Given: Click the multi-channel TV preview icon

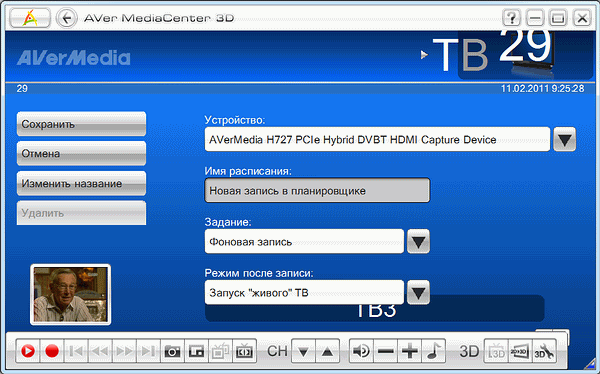Looking at the screenshot, I should pos(220,351).
